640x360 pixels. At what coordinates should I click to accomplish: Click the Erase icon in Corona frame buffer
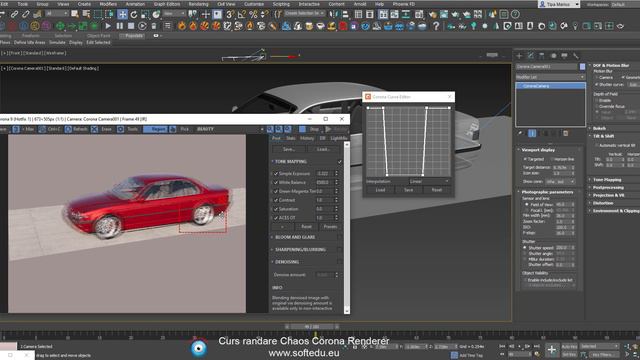pyautogui.click(x=94, y=129)
